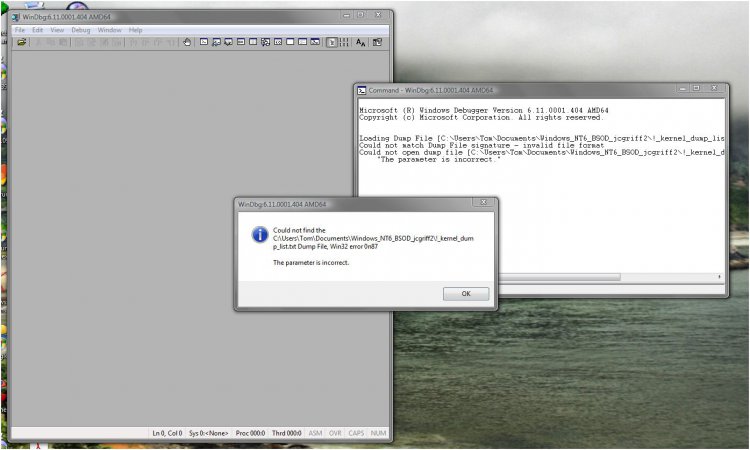Toggle Source Mode On toolbar button
Image resolution: width=750 pixels, height=450 pixels.
click(x=331, y=43)
